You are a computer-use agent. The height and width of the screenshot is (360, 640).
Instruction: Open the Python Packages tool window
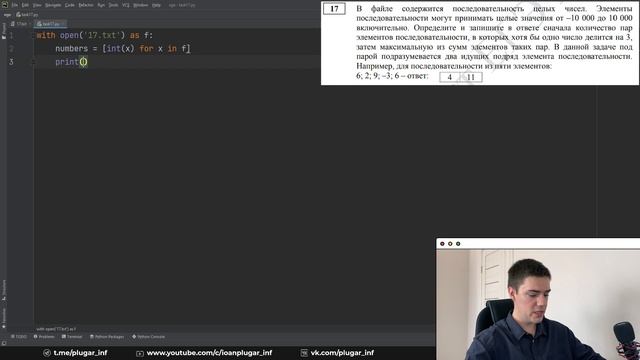107,337
